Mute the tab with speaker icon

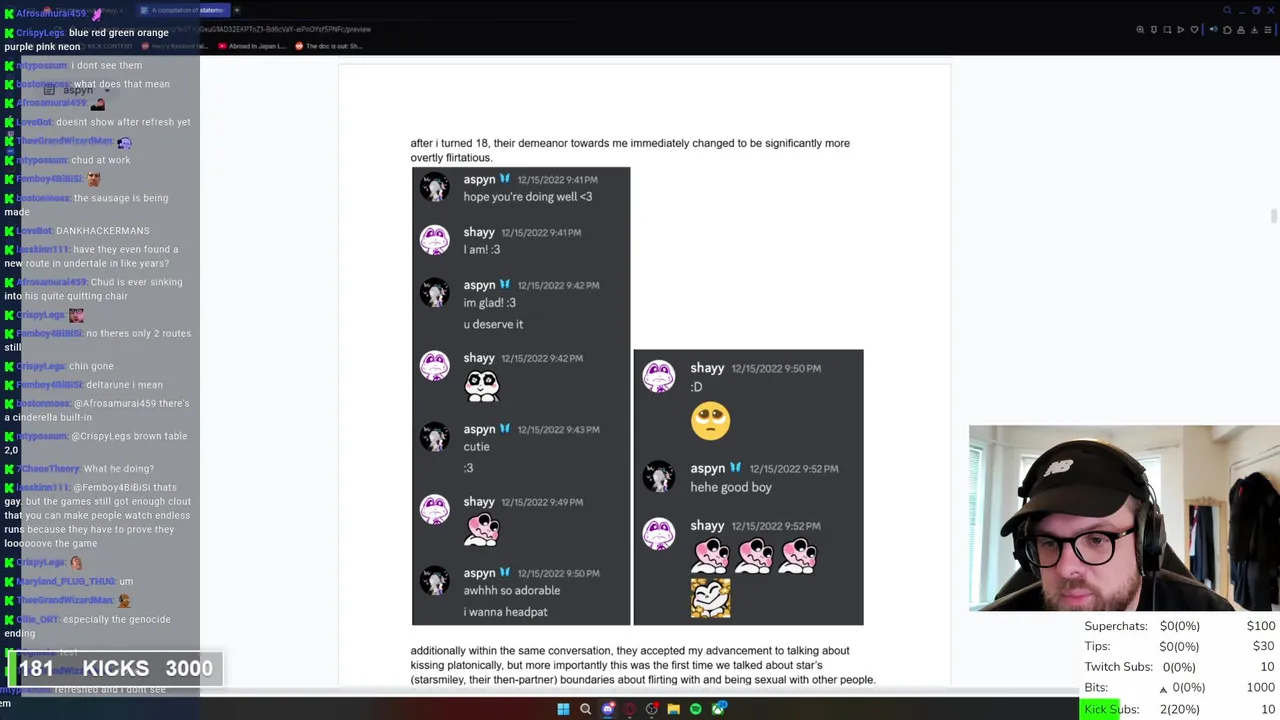coord(1213,30)
